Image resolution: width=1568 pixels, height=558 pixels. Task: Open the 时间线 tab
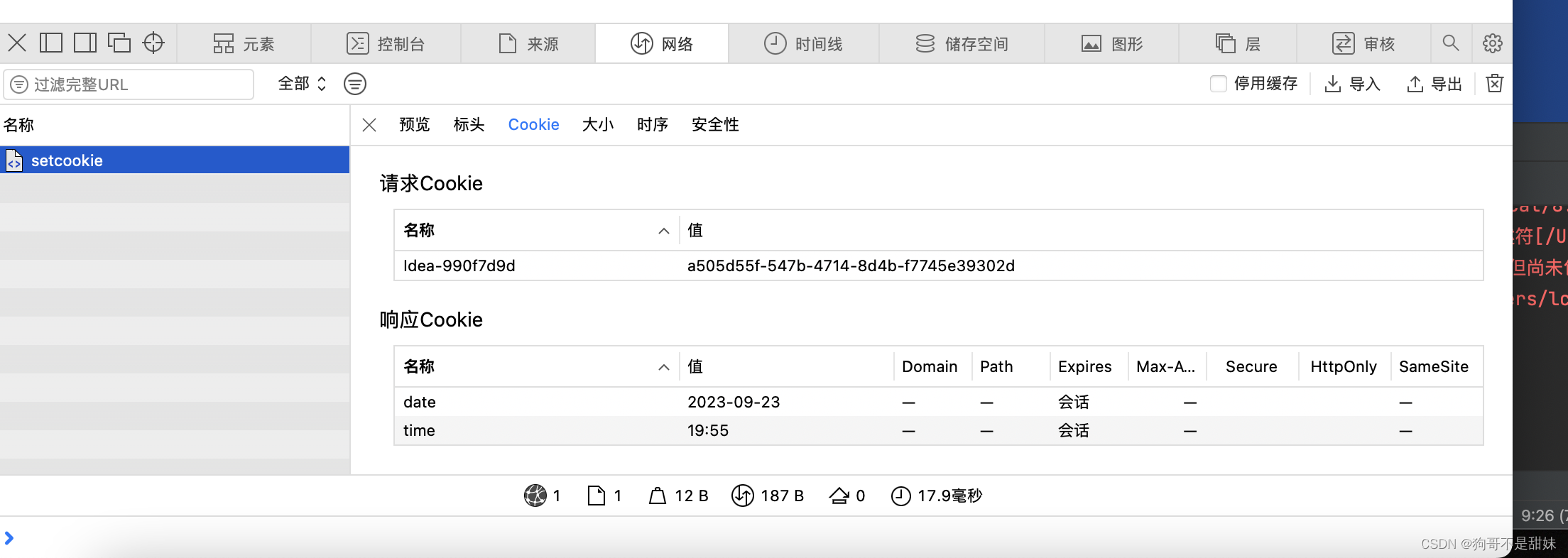803,44
